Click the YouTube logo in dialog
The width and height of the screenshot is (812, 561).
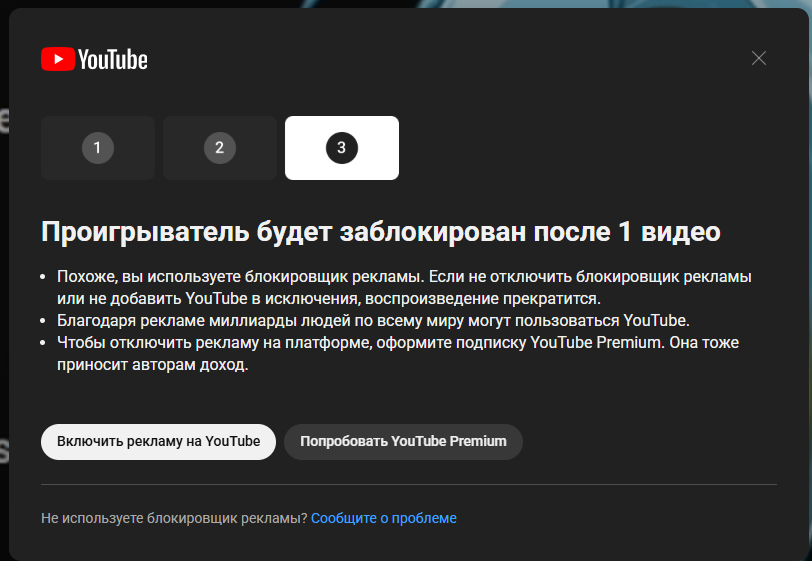(x=94, y=59)
